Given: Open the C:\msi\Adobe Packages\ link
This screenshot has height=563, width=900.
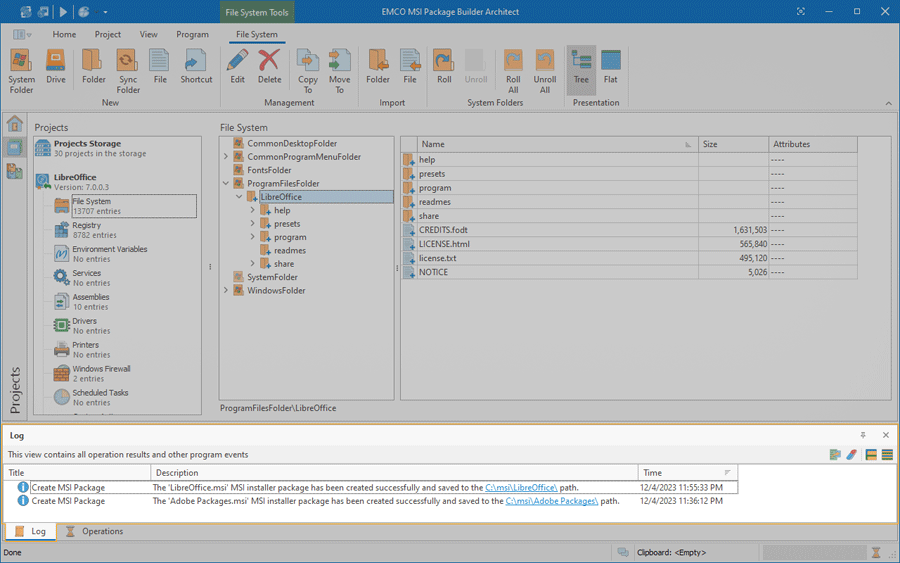Looking at the screenshot, I should [552, 501].
